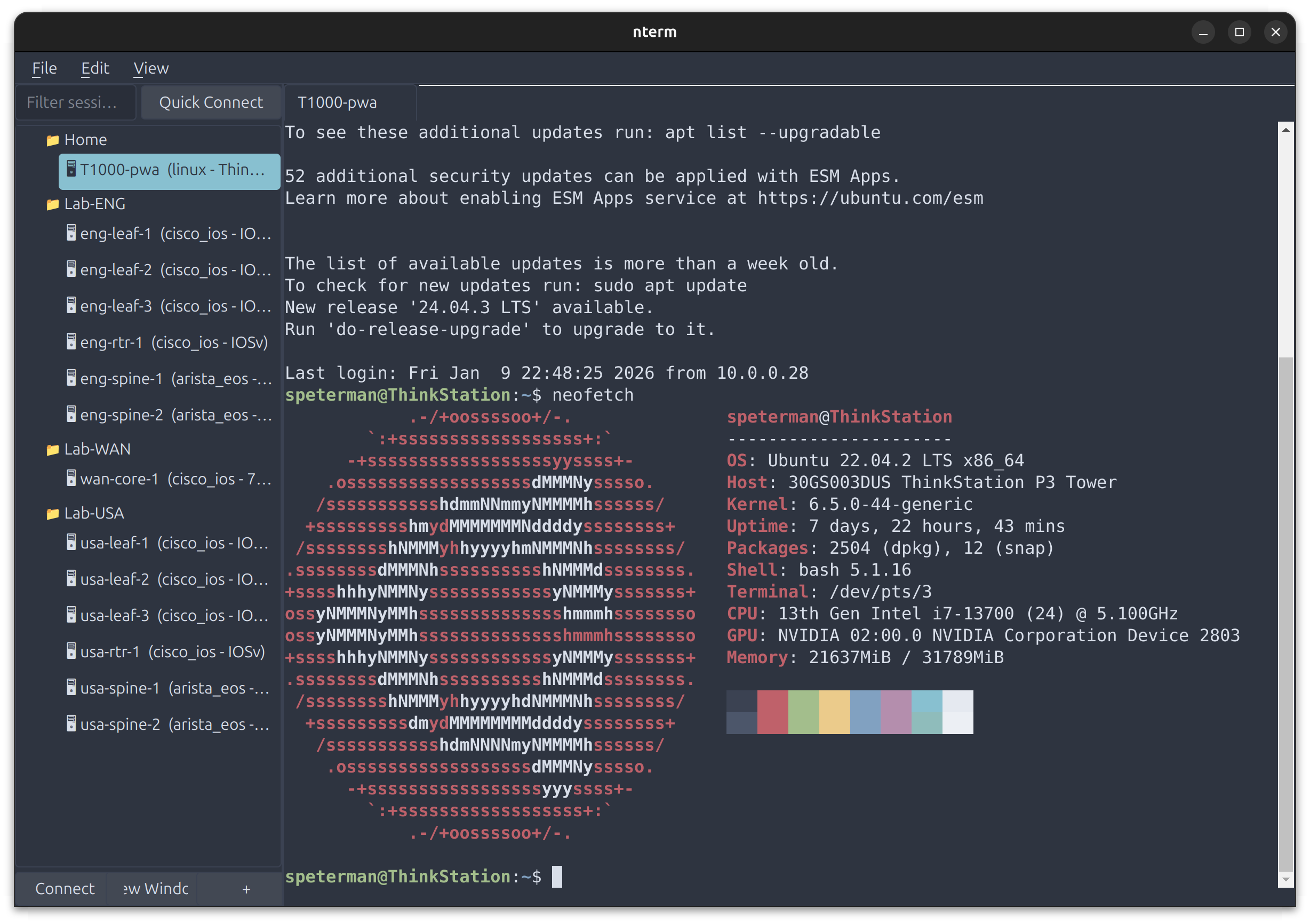The image size is (1310, 924).
Task: Click the server icon beside T1000-pwa session
Action: tap(71, 170)
